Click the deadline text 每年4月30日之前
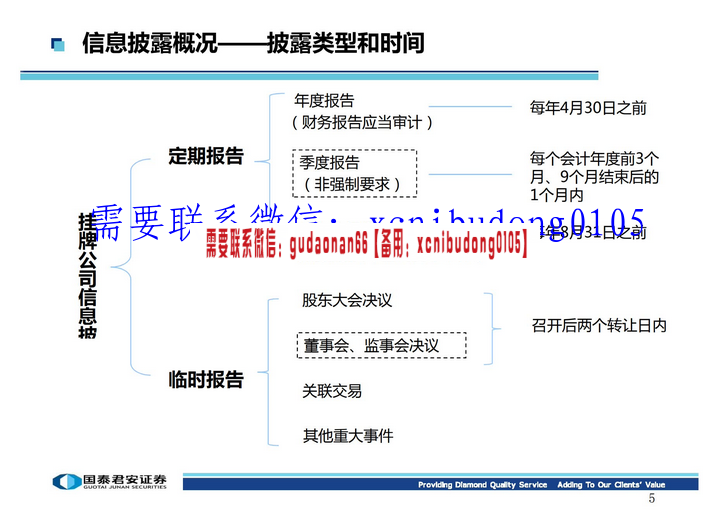This screenshot has height=516, width=728. point(588,108)
